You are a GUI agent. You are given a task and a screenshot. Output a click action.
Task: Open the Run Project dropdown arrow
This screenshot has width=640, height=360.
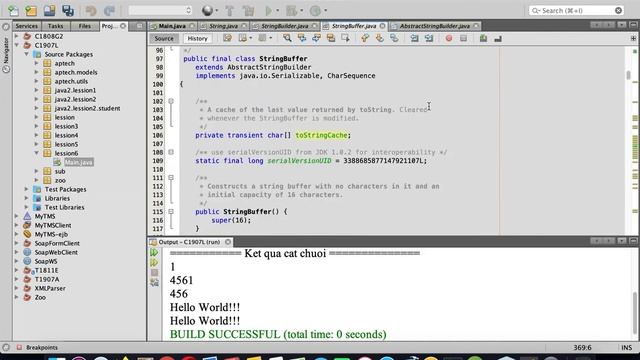(x=278, y=11)
